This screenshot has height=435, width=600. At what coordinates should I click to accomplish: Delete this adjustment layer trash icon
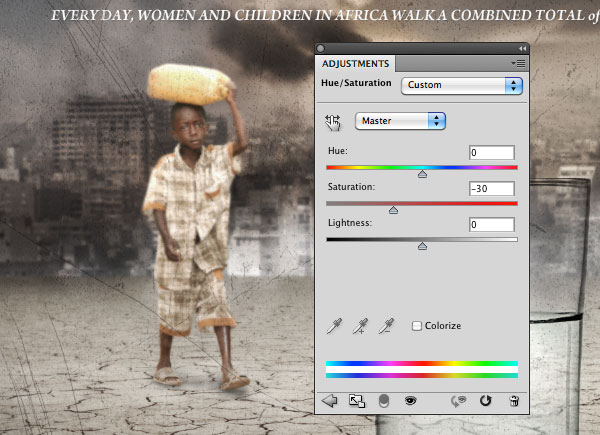coord(514,401)
